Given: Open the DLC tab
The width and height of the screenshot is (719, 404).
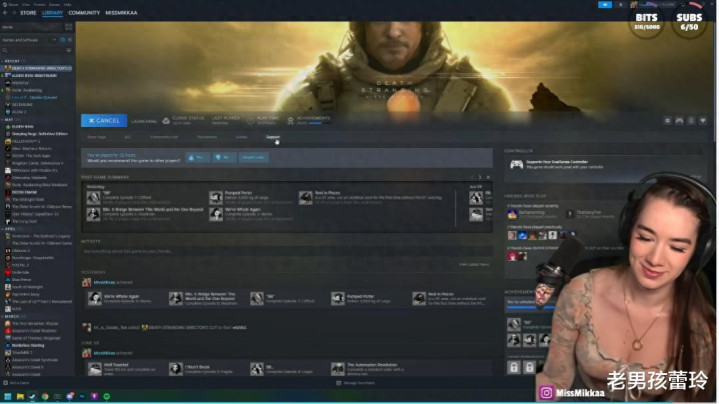Looking at the screenshot, I should 127,137.
